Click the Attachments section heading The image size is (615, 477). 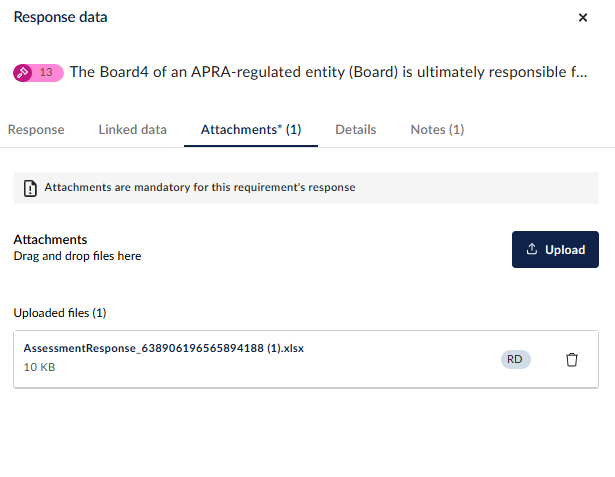coord(50,240)
